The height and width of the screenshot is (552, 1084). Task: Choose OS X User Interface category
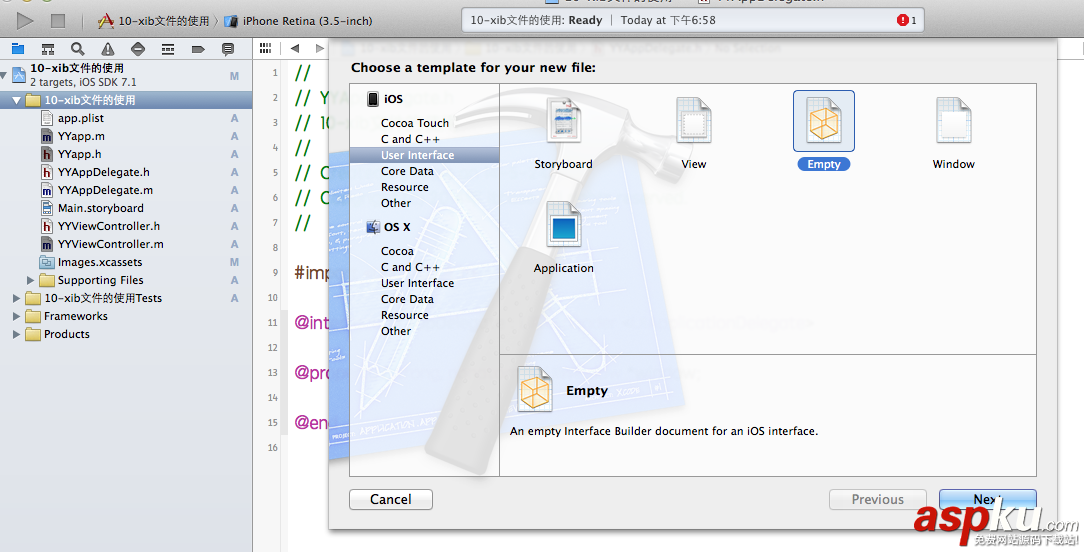tap(417, 283)
